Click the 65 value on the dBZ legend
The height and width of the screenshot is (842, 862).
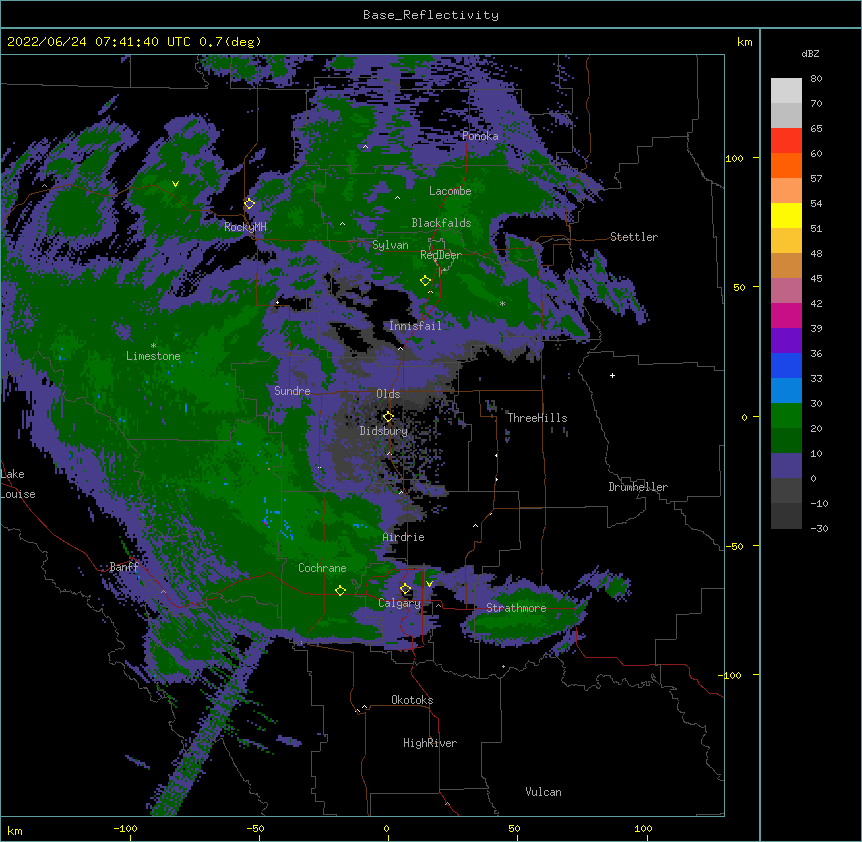[816, 129]
